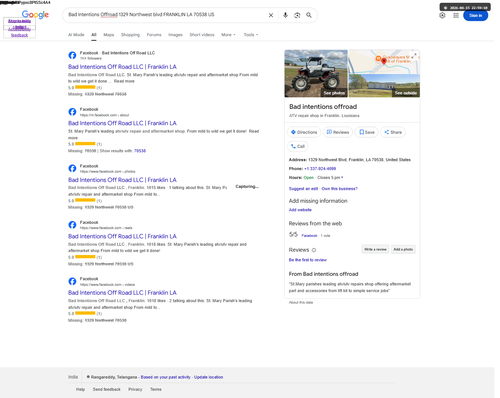The width and height of the screenshot is (500, 398).
Task: Open the Short videos tab
Action: pos(202,35)
